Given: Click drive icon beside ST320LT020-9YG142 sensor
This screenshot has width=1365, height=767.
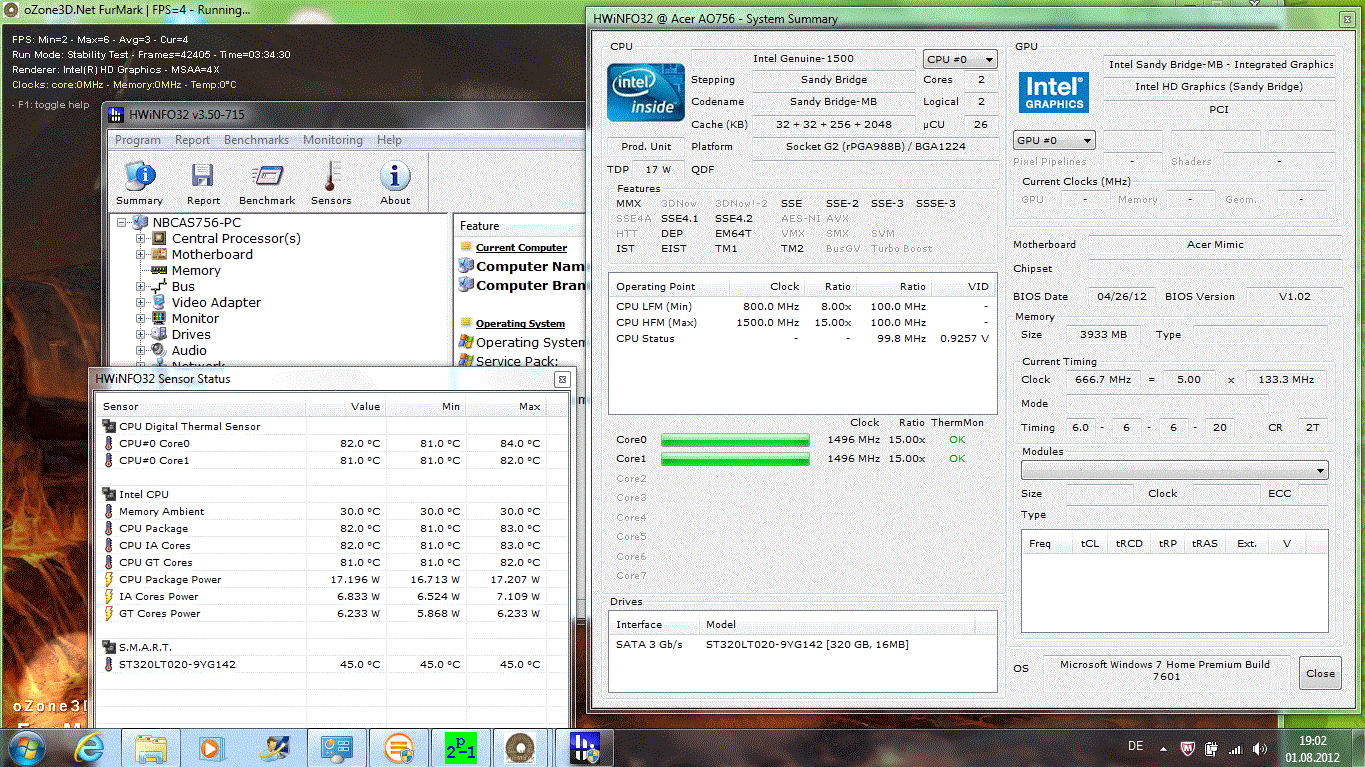Looking at the screenshot, I should [109, 664].
